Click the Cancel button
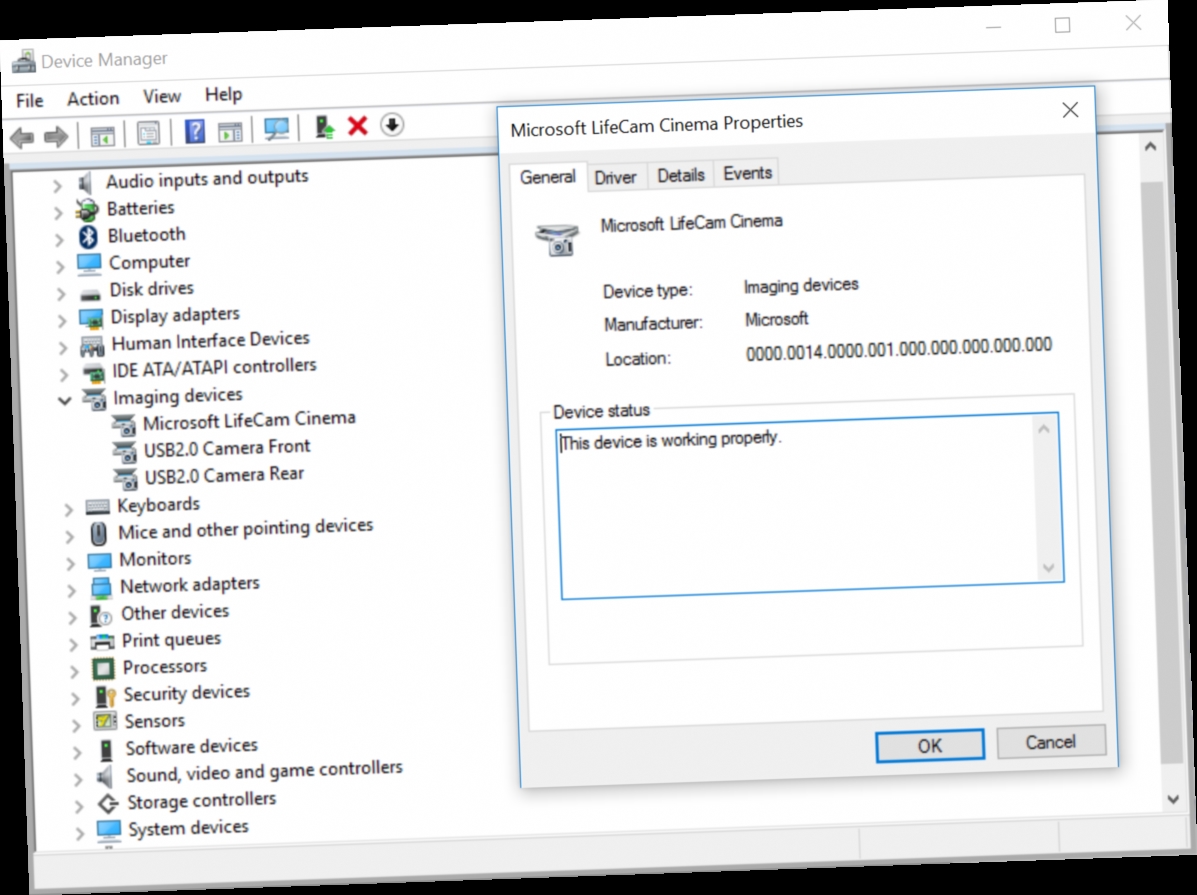This screenshot has height=895, width=1197. pos(1050,741)
